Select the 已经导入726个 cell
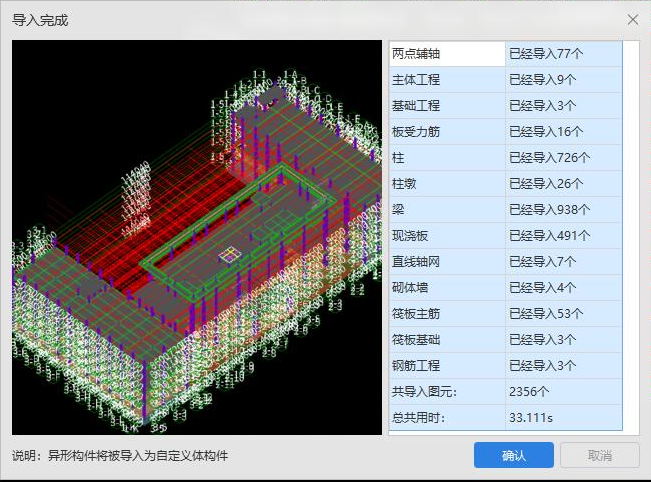The height and width of the screenshot is (482, 651). coord(564,158)
